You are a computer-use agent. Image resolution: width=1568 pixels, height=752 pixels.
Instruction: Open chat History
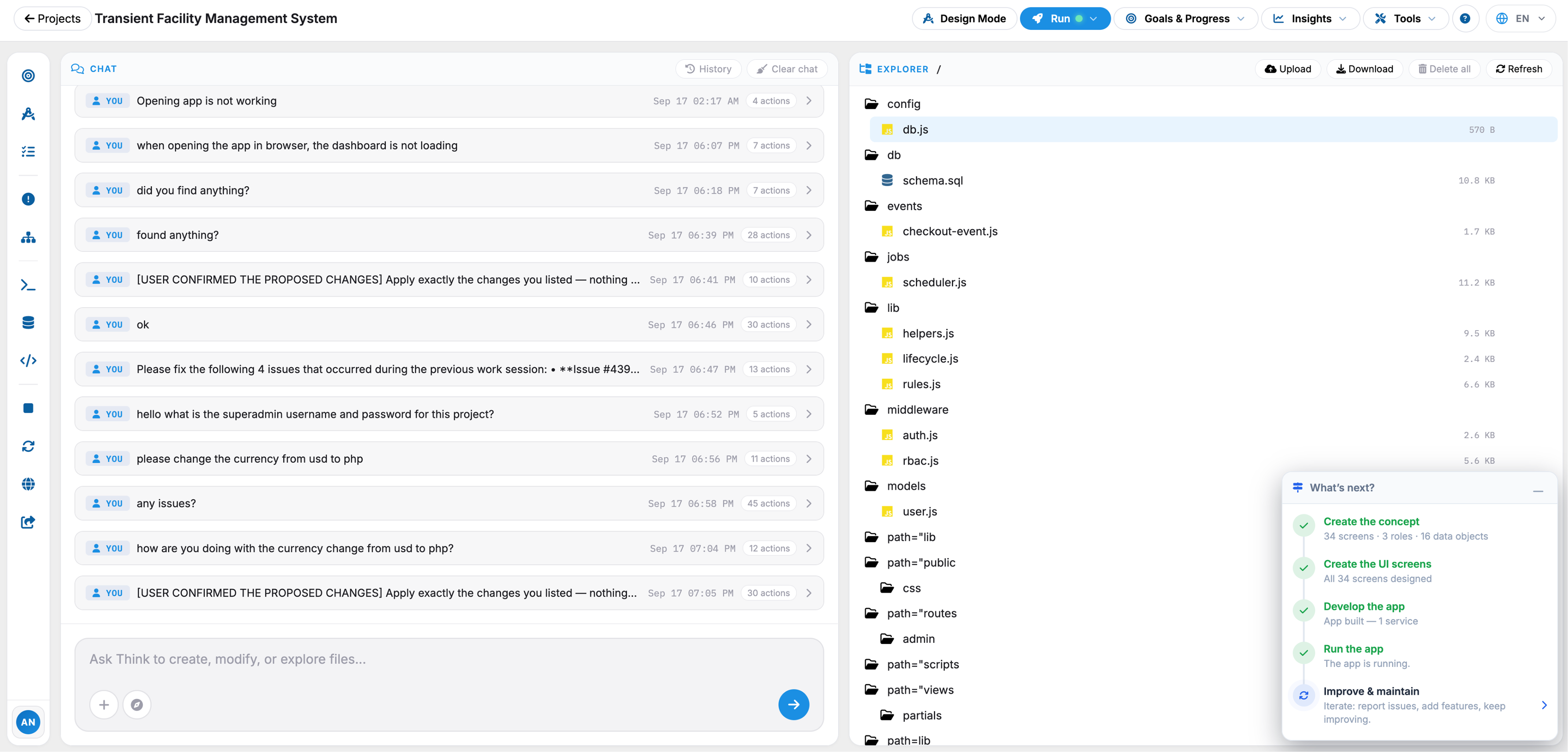[x=709, y=69]
